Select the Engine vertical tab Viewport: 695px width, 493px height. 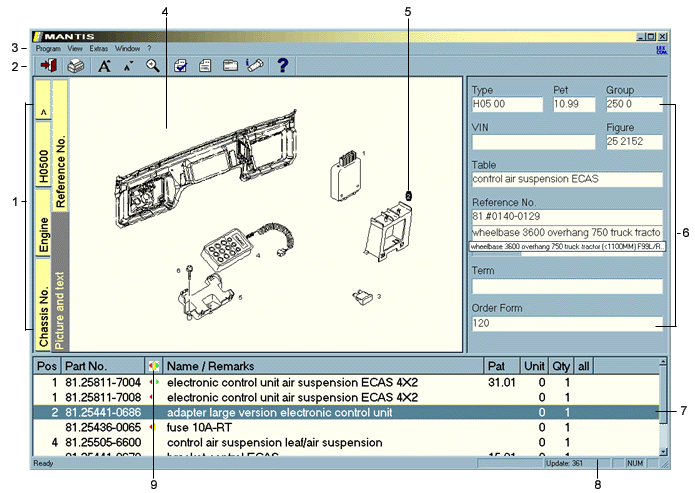pos(43,226)
